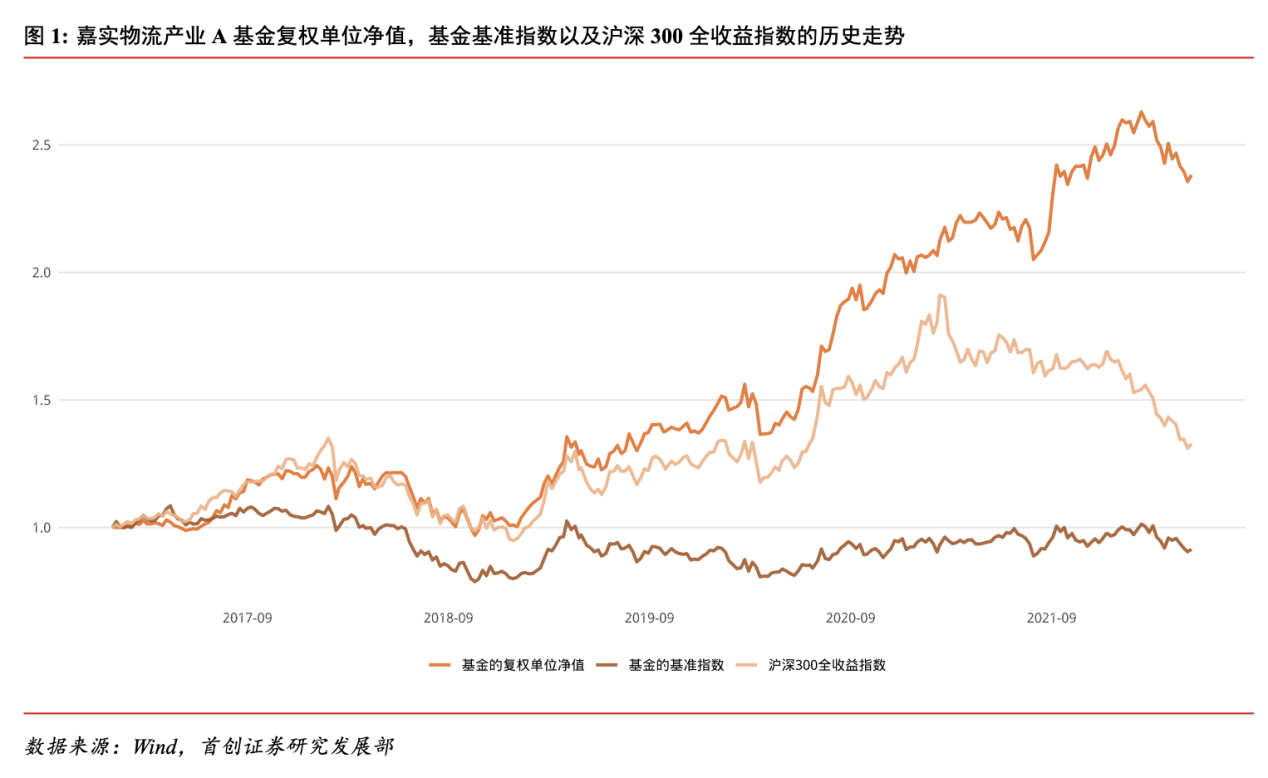
Task: Click the highest peak of the 沪深300 line
Action: pyautogui.click(x=941, y=295)
